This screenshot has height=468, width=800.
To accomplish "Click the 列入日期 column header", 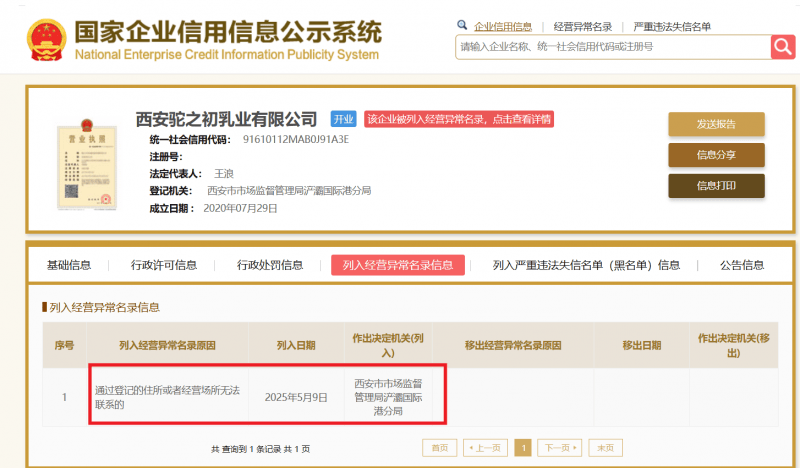I will [296, 346].
